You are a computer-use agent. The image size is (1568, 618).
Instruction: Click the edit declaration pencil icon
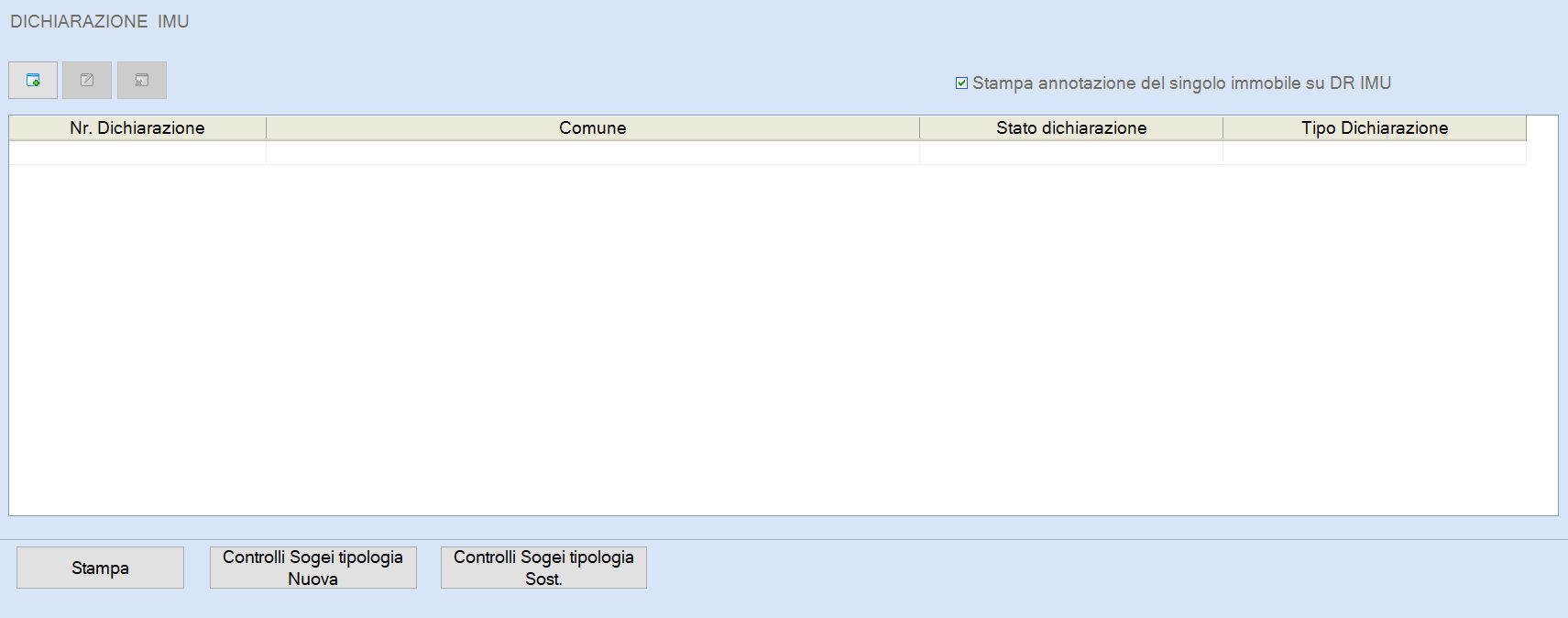(87, 81)
